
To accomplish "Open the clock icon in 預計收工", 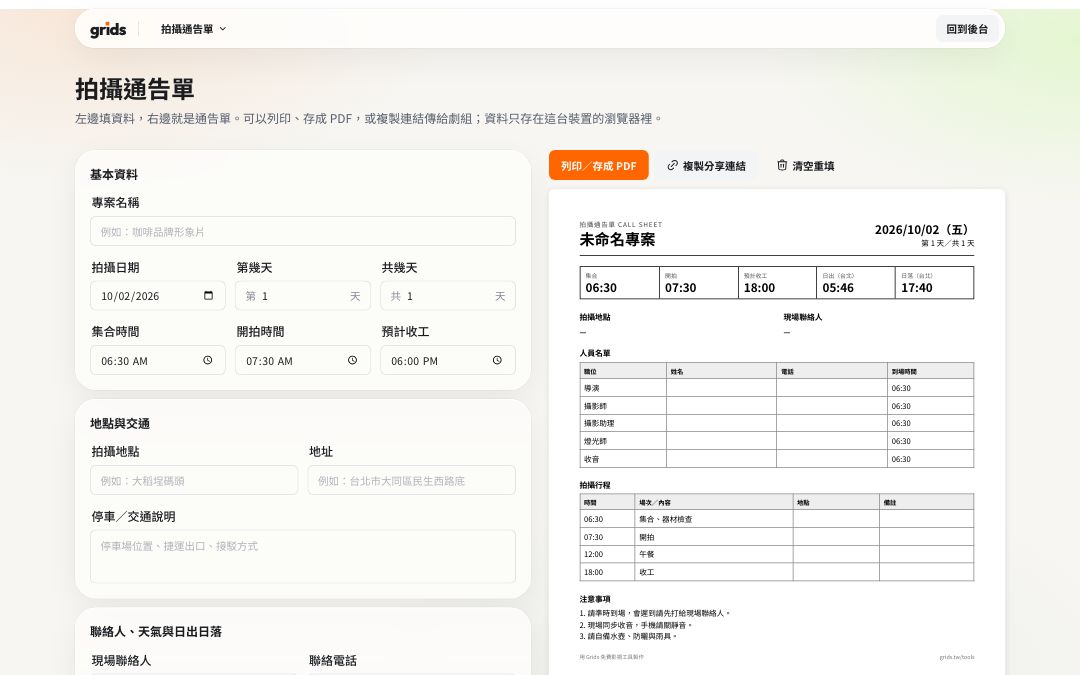I will (497, 360).
